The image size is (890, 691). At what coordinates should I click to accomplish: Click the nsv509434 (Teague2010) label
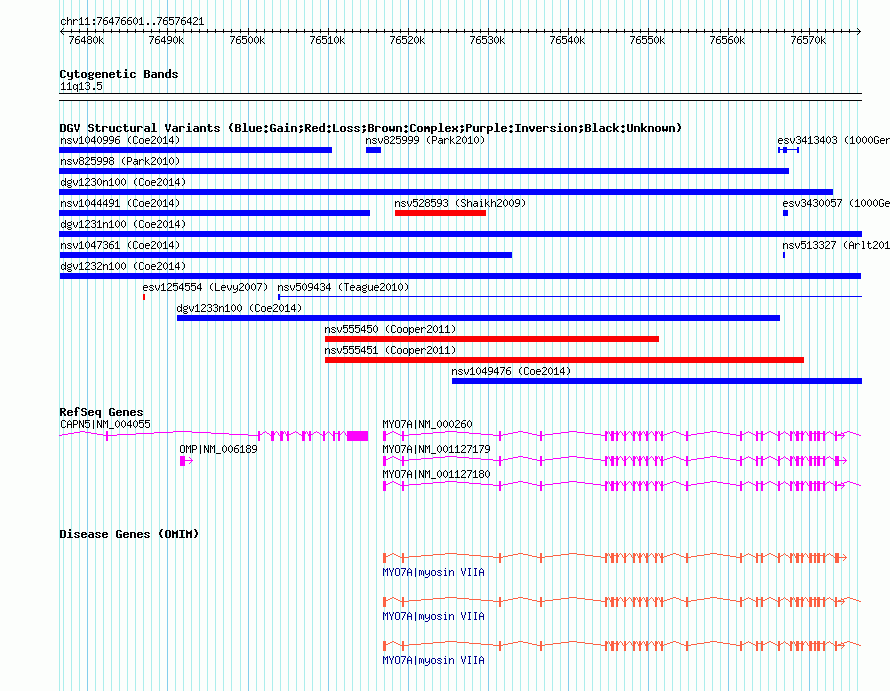click(343, 287)
